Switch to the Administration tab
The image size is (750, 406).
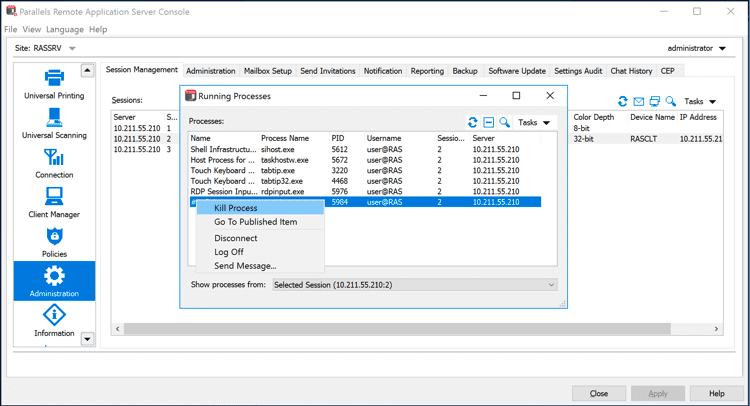(x=211, y=71)
